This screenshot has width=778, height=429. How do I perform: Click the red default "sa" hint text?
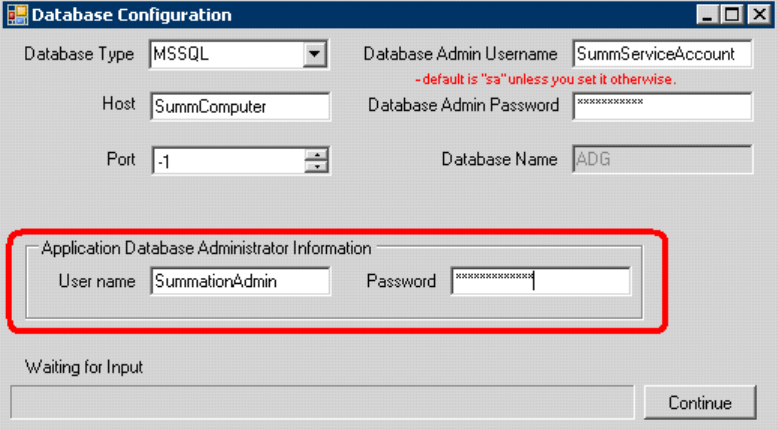(545, 79)
